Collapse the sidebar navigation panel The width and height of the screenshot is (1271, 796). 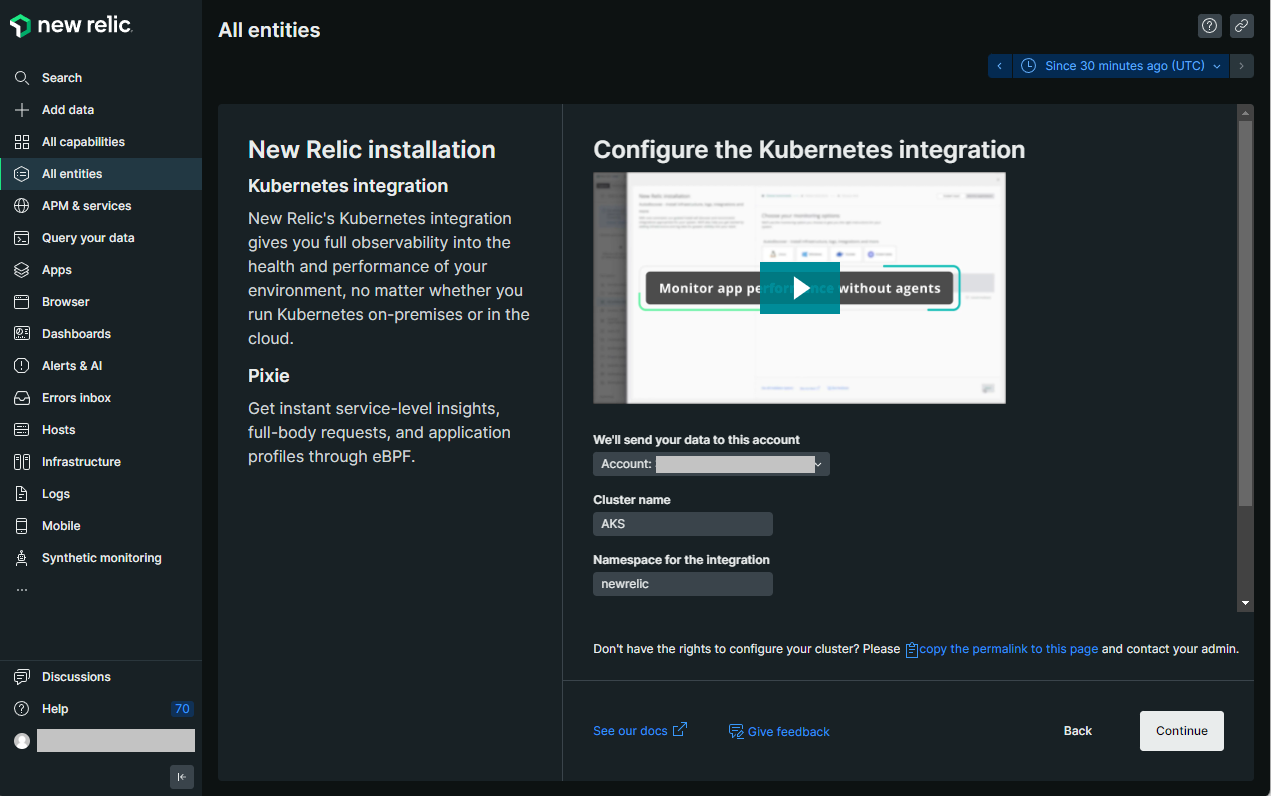click(x=181, y=777)
